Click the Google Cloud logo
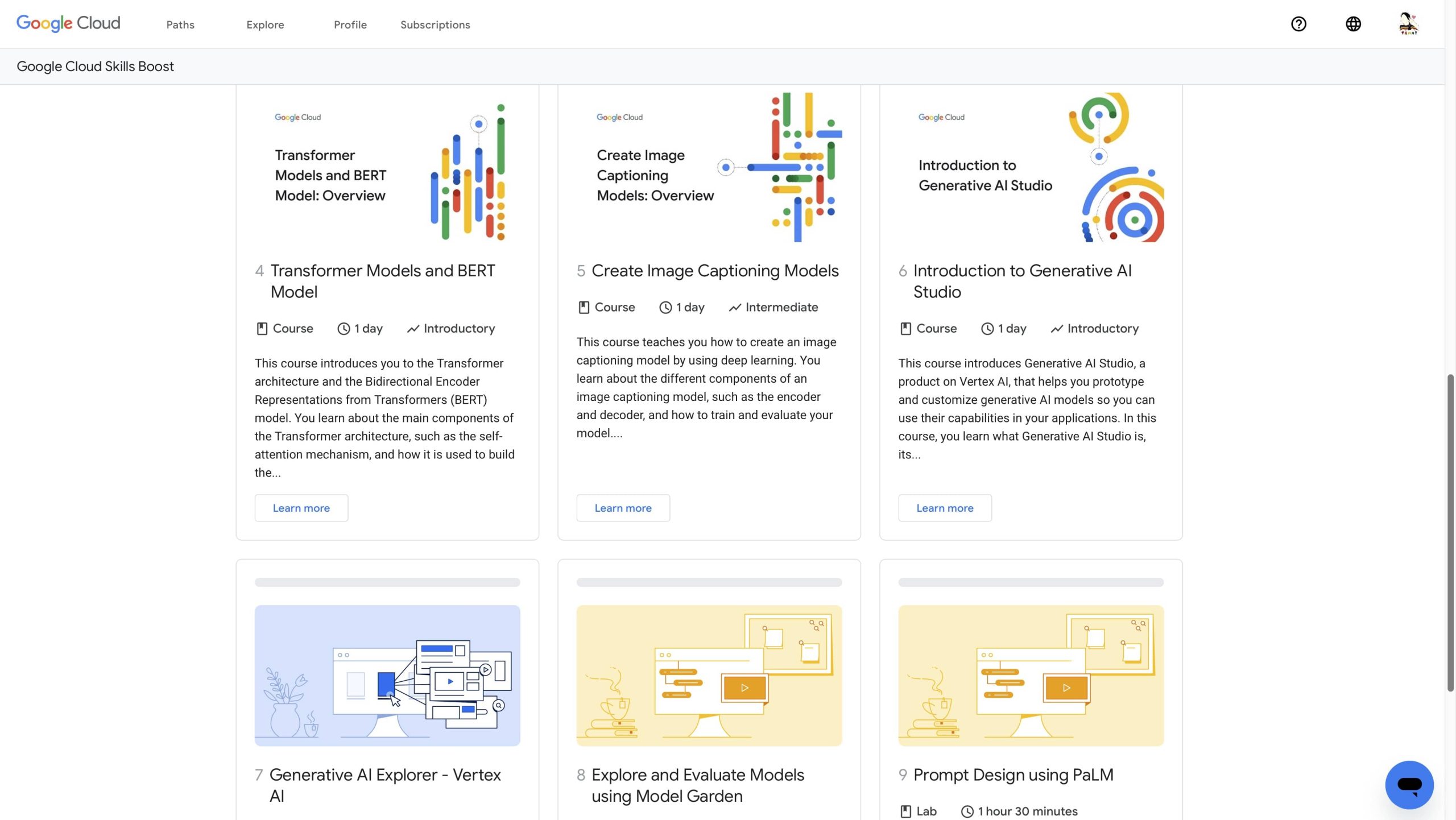 tap(68, 23)
